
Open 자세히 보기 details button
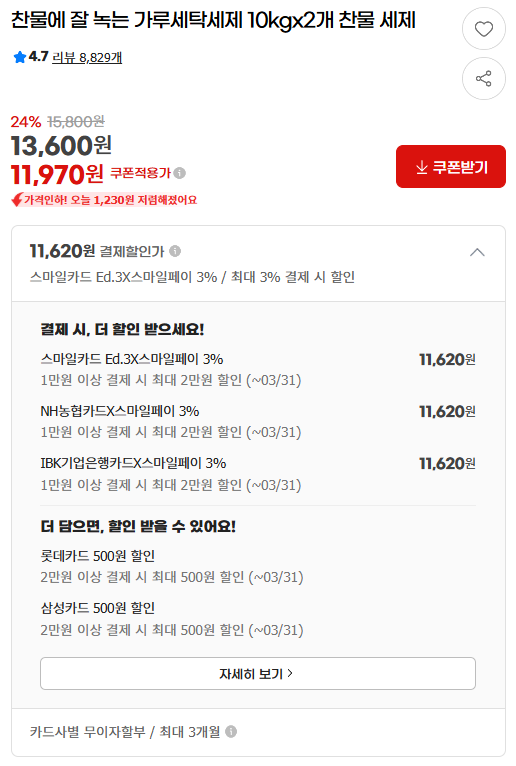258,674
